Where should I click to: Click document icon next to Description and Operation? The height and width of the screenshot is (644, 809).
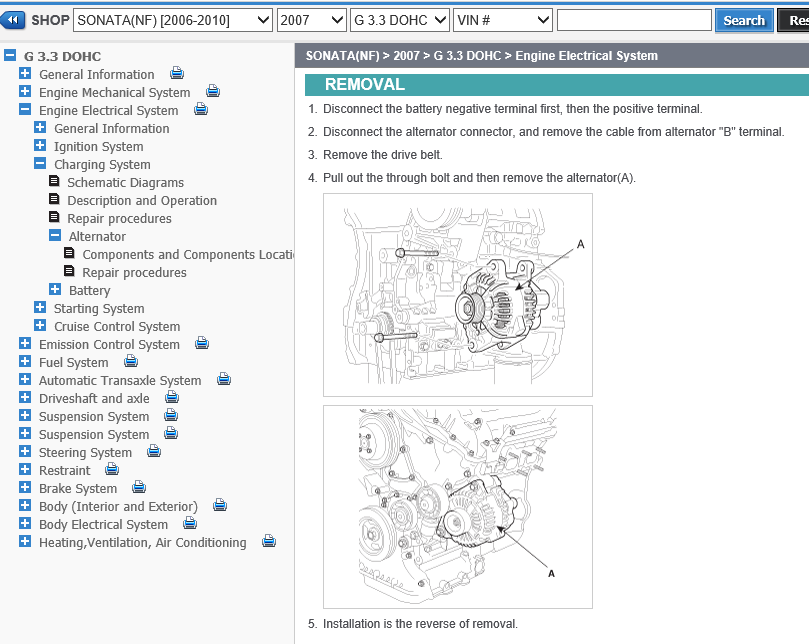(x=54, y=199)
